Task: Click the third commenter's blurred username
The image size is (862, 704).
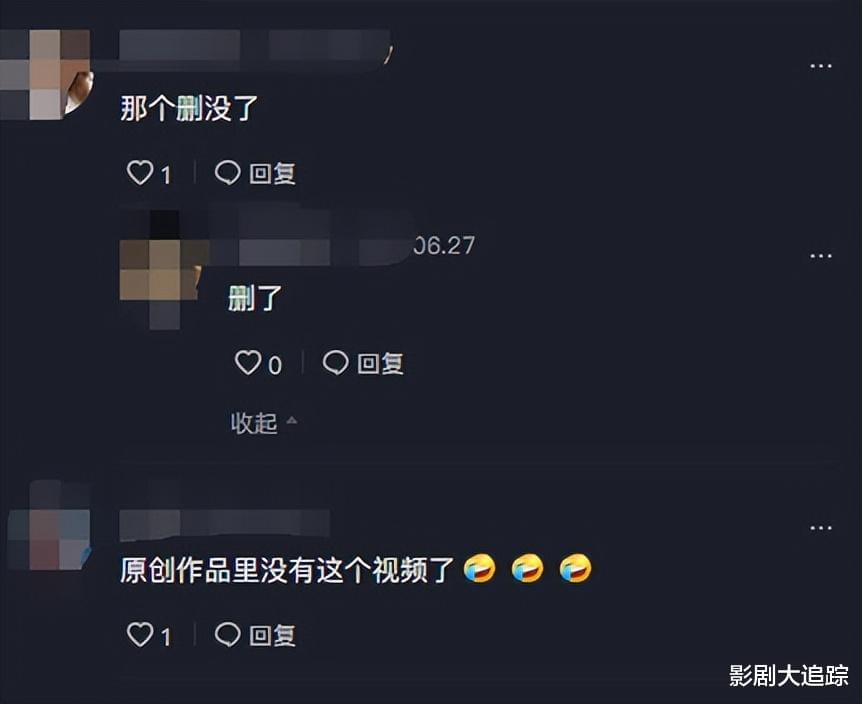Action: click(x=224, y=523)
